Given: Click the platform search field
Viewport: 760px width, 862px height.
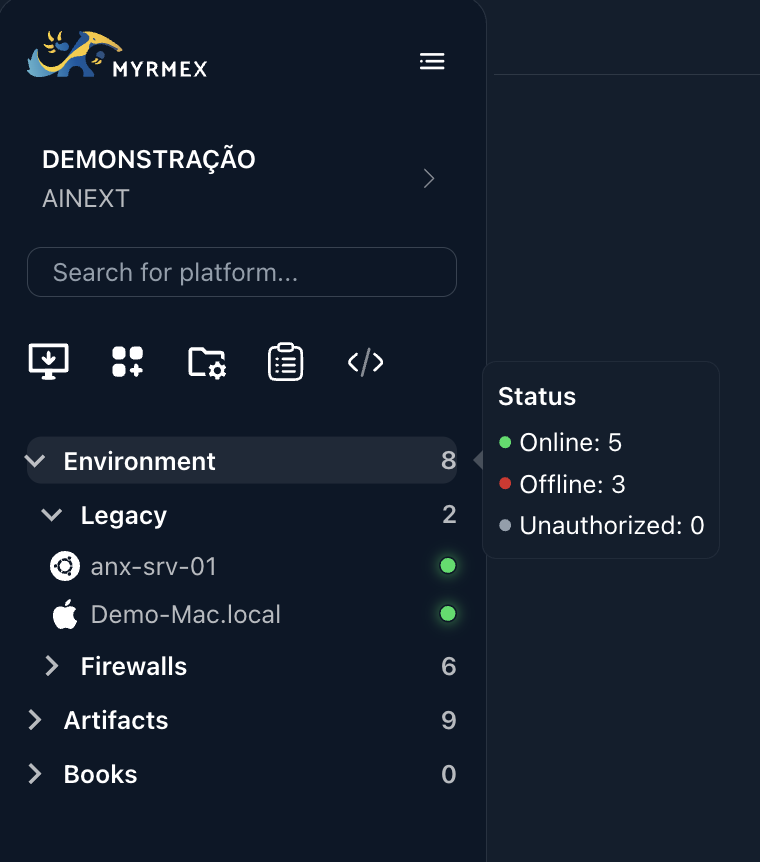Looking at the screenshot, I should coord(241,271).
